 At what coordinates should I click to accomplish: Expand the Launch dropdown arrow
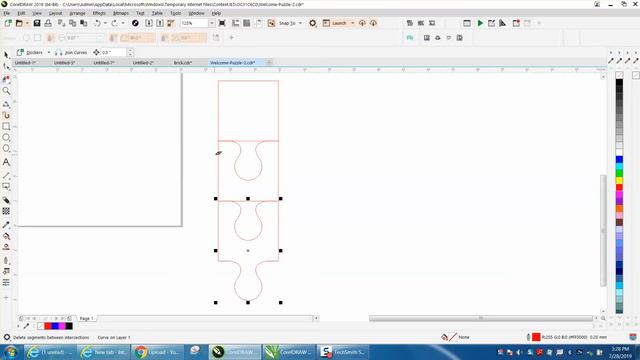click(x=352, y=23)
